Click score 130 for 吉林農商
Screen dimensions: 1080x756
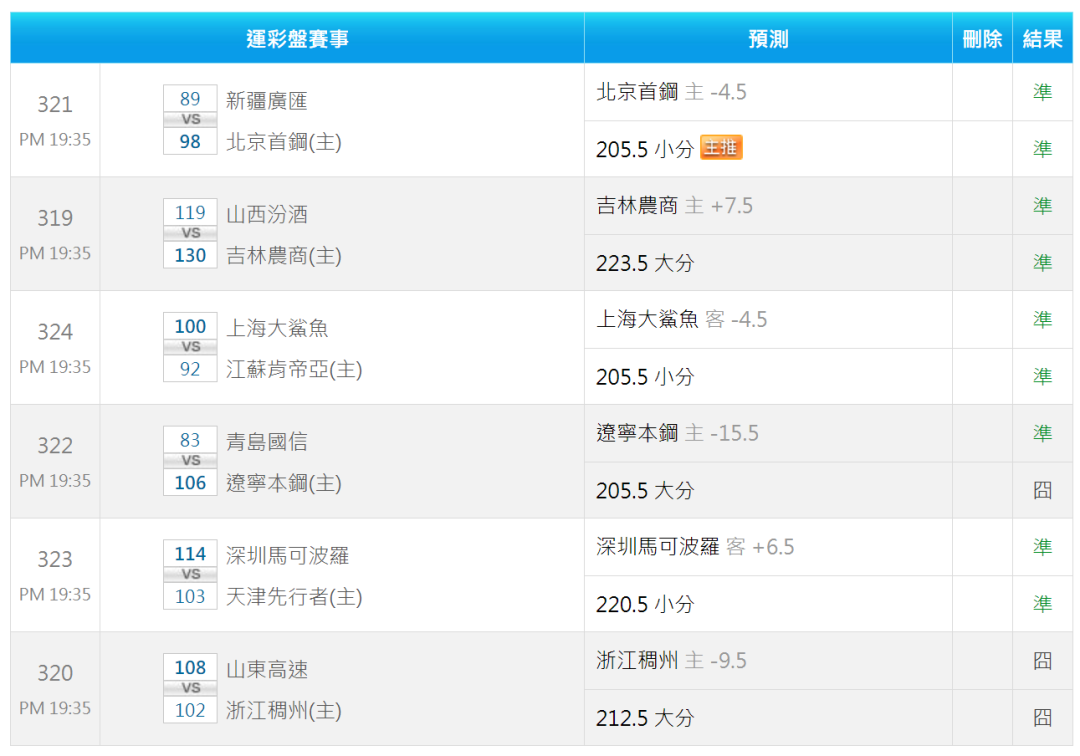click(190, 255)
